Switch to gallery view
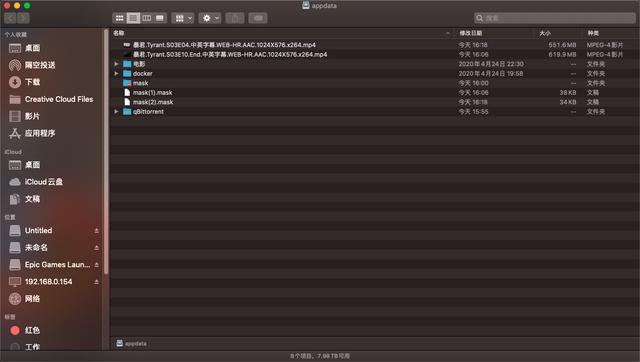The height and width of the screenshot is (362, 640). pyautogui.click(x=160, y=18)
